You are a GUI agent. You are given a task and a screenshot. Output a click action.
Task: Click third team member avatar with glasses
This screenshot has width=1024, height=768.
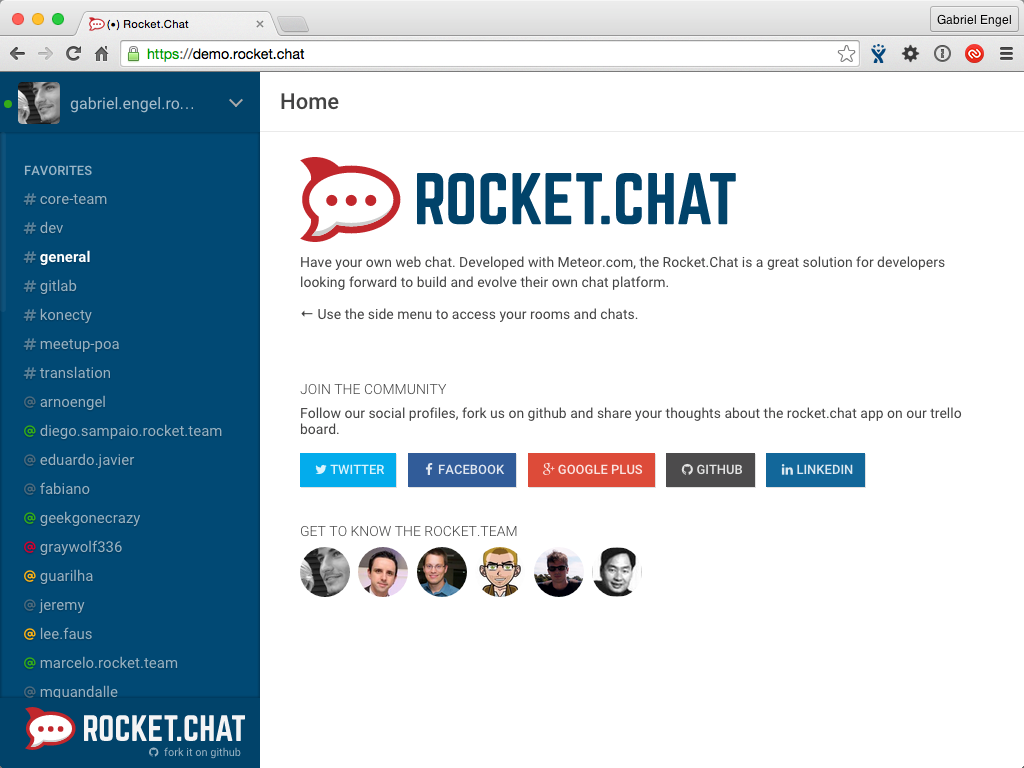pos(441,572)
